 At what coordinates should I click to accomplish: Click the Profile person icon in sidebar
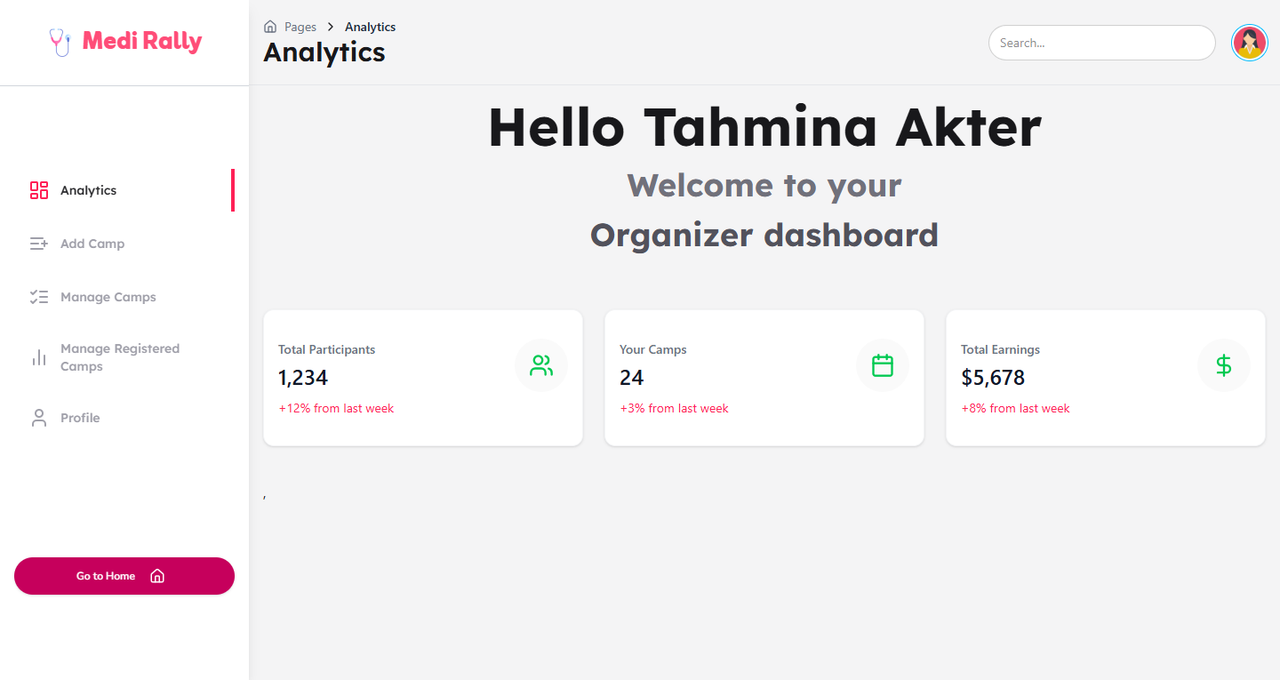(x=39, y=418)
